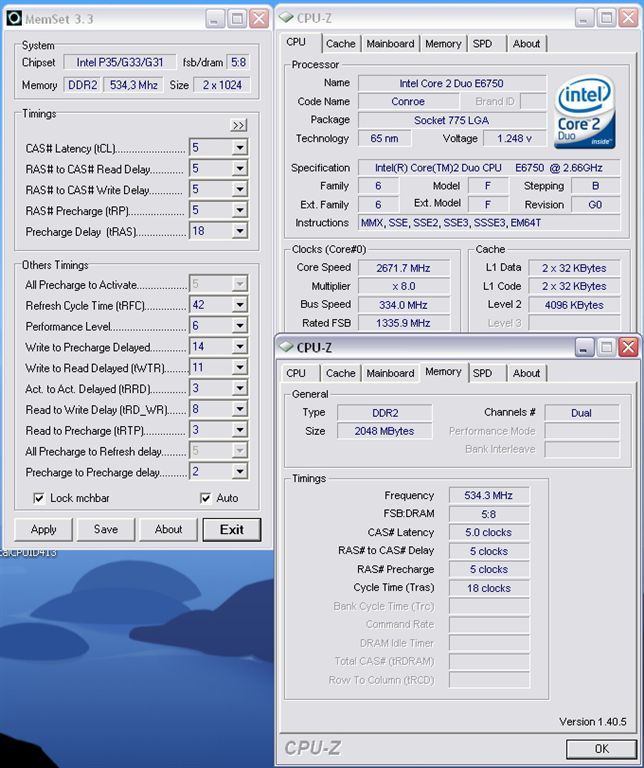Screen dimensions: 644x768
Task: Open the CAS# Latency (tCL) dropdown
Action: tap(239, 147)
